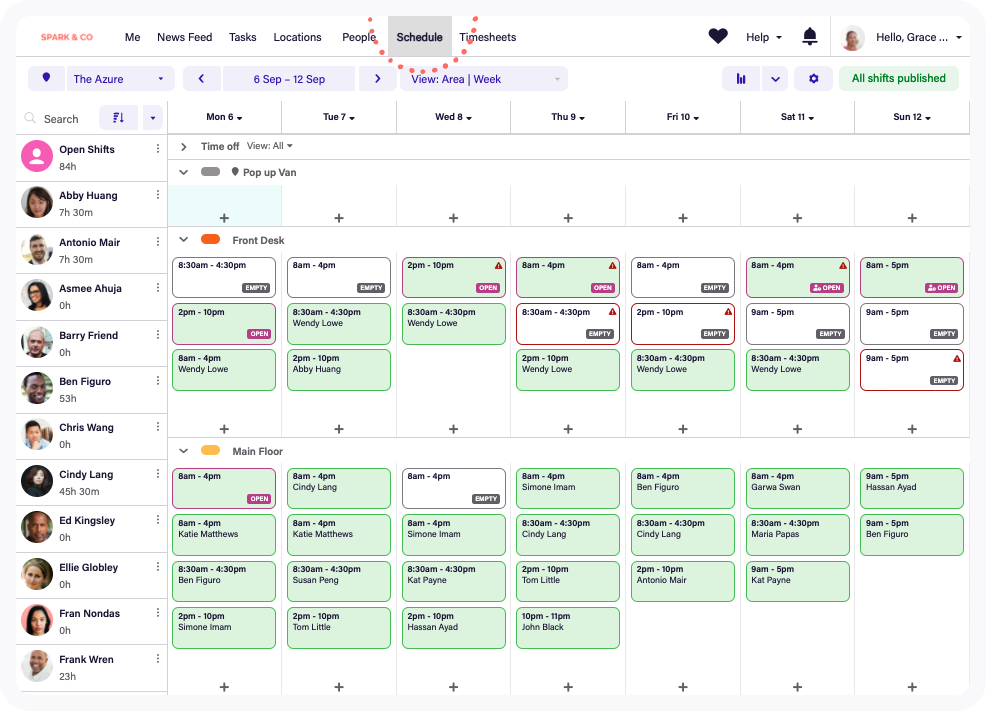The width and height of the screenshot is (986, 711).
Task: Open the stats bar chart icon
Action: tap(741, 79)
